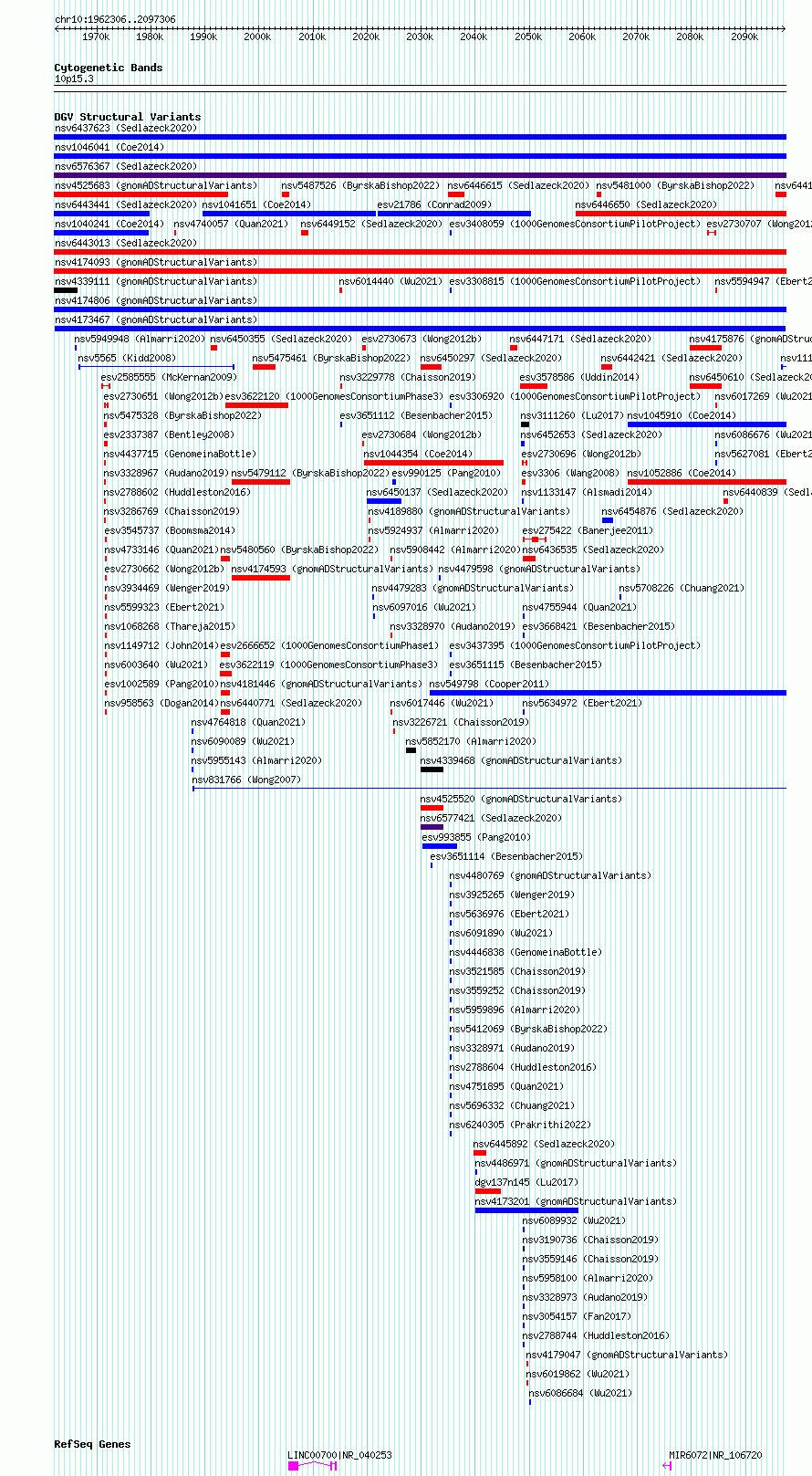Click the blue bar under nsv1041651
Screen dimensions: 812x1476
point(289,214)
